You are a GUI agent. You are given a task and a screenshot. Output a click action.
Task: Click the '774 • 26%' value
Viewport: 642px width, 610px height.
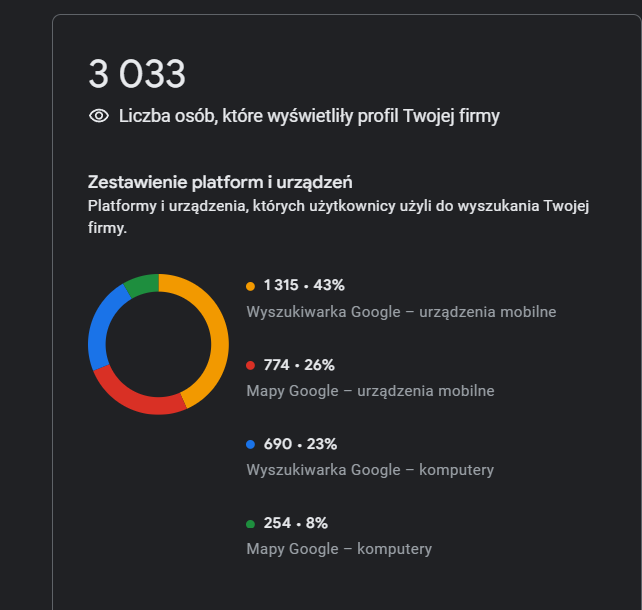pos(299,364)
